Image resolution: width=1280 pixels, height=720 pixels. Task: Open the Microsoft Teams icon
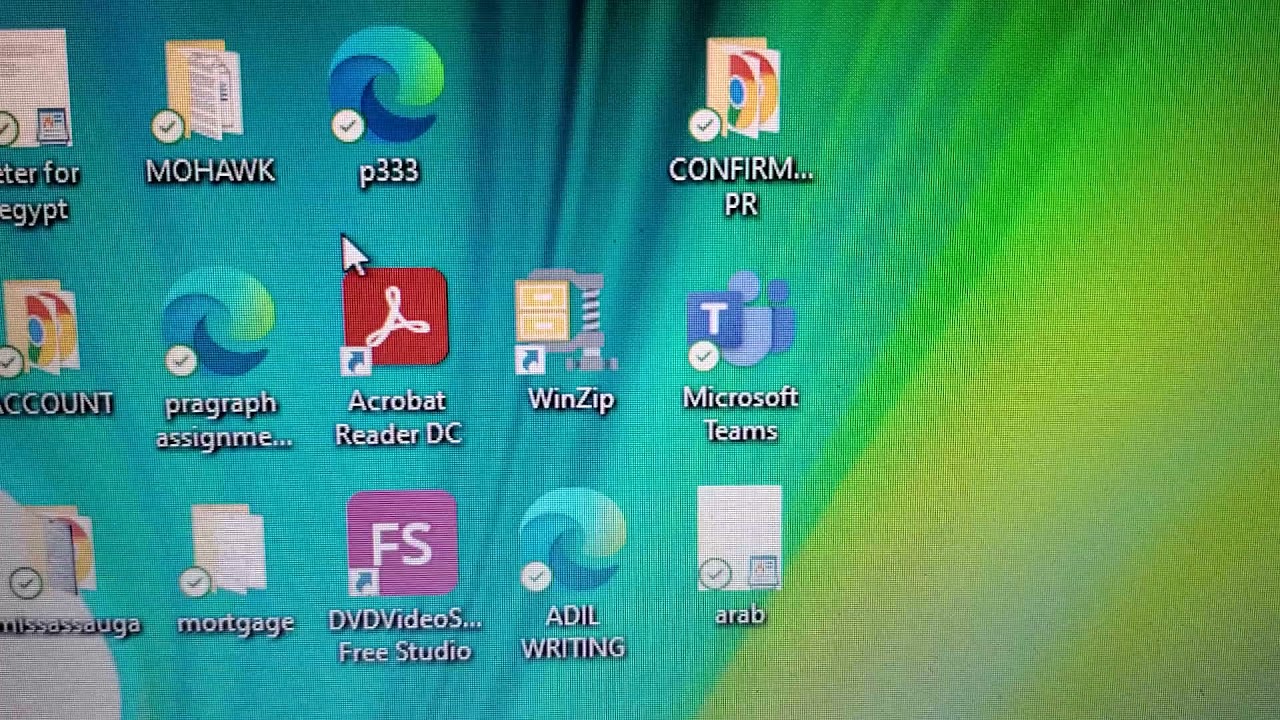(740, 322)
